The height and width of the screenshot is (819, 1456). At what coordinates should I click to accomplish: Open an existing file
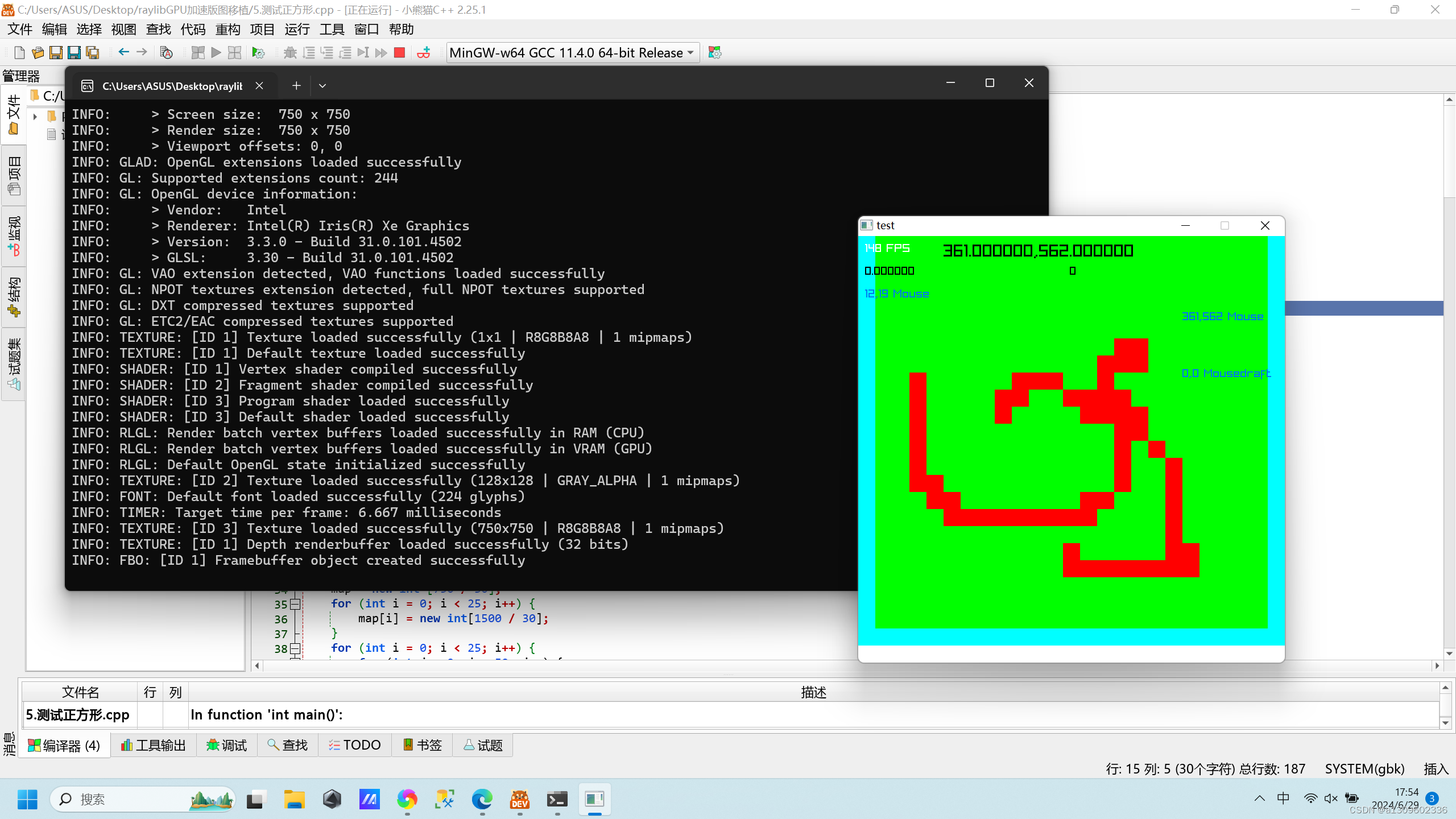[38, 52]
